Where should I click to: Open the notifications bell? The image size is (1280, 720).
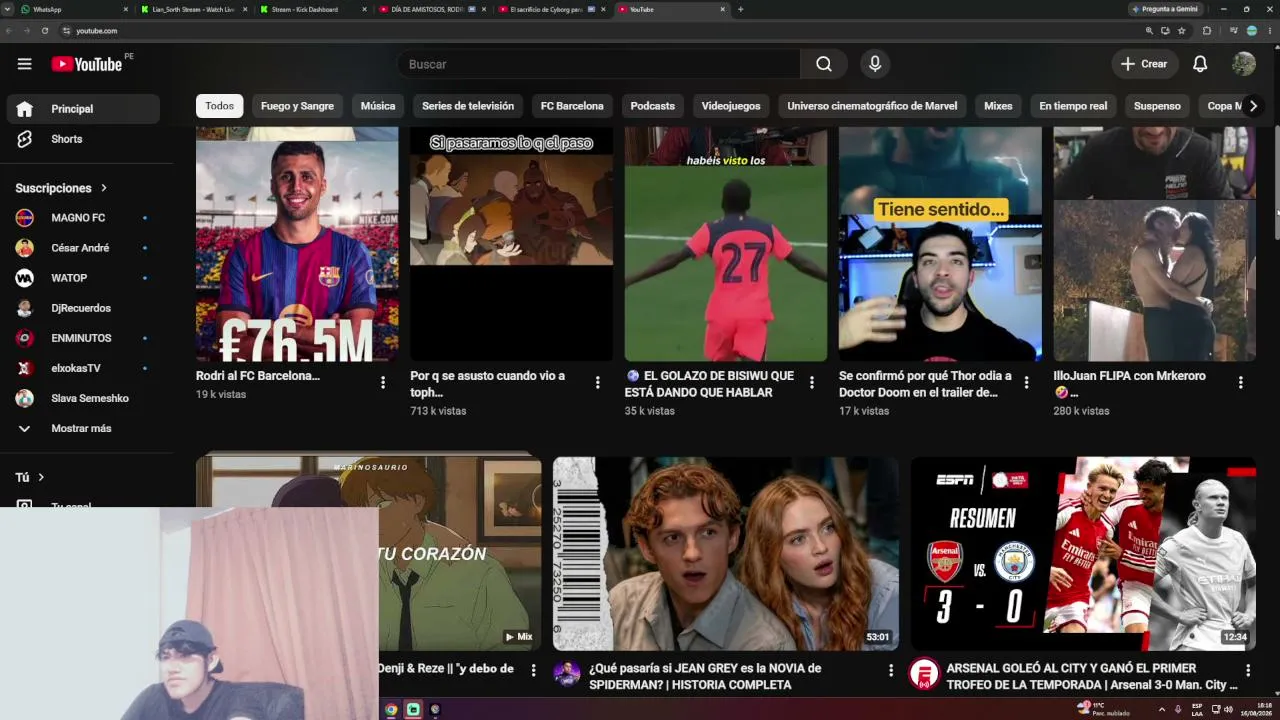[1200, 64]
